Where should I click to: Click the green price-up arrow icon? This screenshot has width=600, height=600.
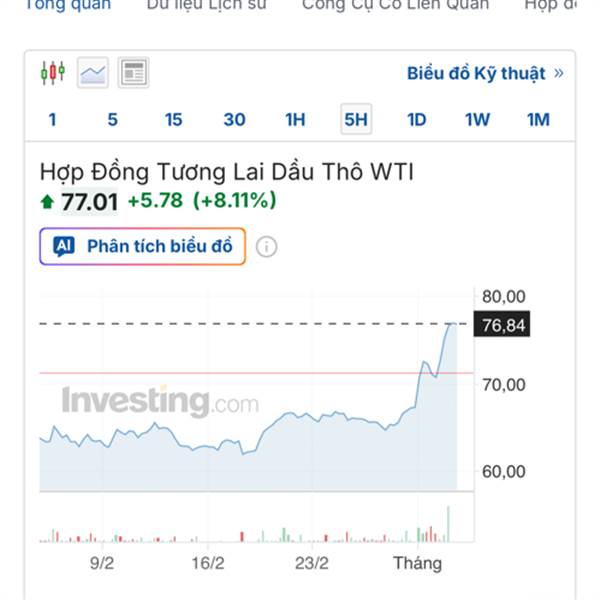pos(47,202)
